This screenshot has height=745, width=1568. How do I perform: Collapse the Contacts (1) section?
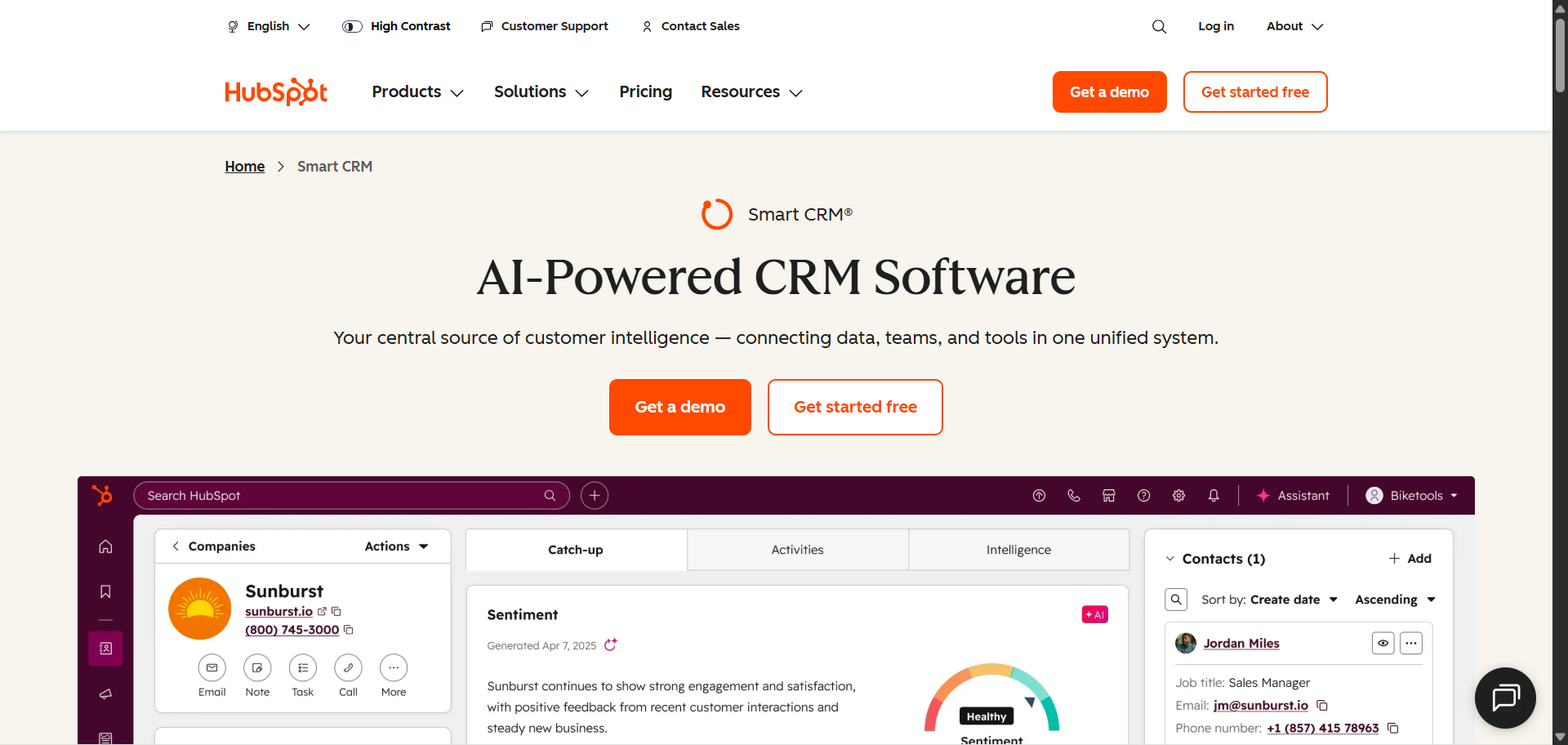tap(1170, 559)
